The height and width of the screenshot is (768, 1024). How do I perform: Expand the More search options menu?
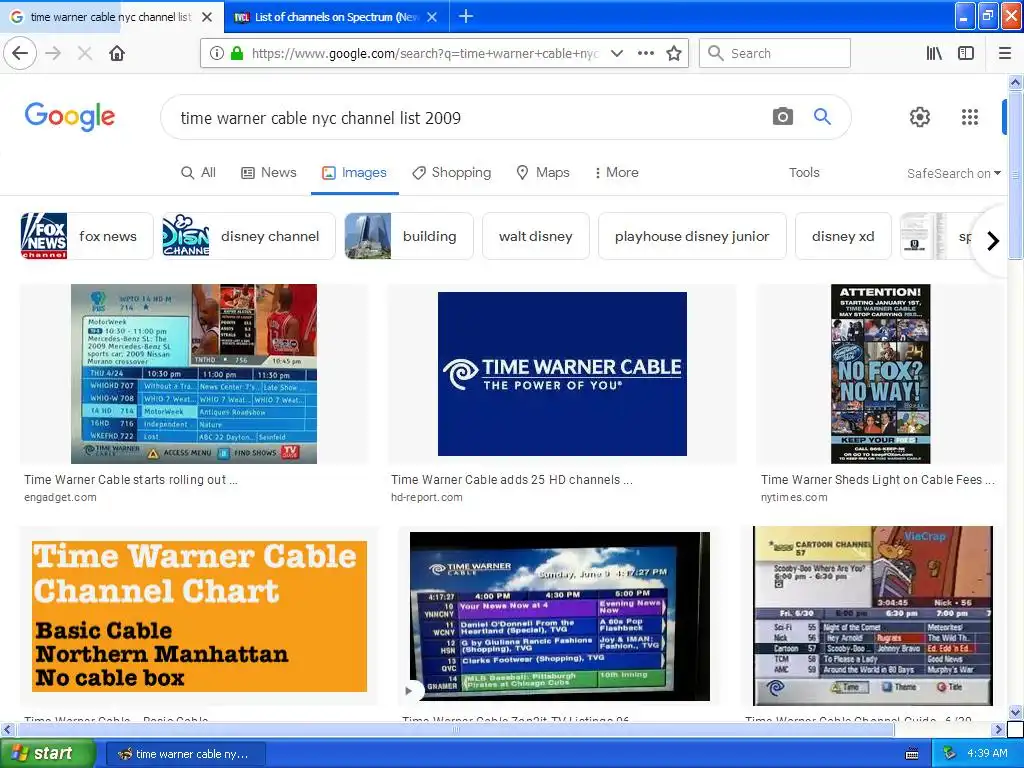[x=616, y=172]
